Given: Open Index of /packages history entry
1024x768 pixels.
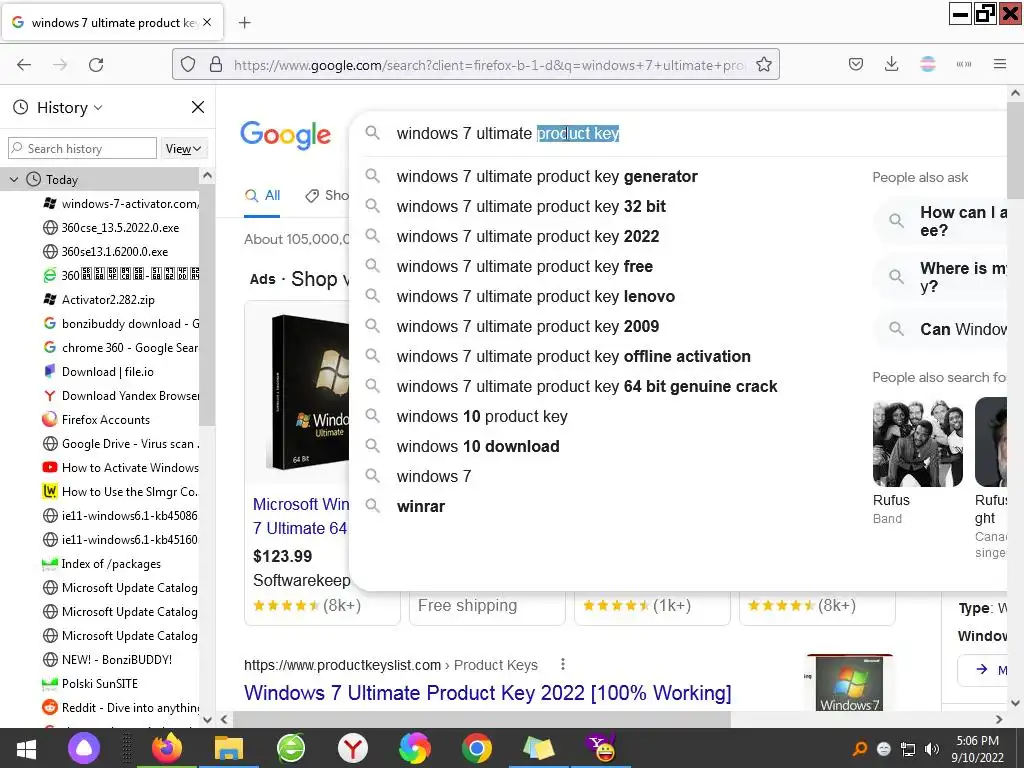Looking at the screenshot, I should coord(102,564).
